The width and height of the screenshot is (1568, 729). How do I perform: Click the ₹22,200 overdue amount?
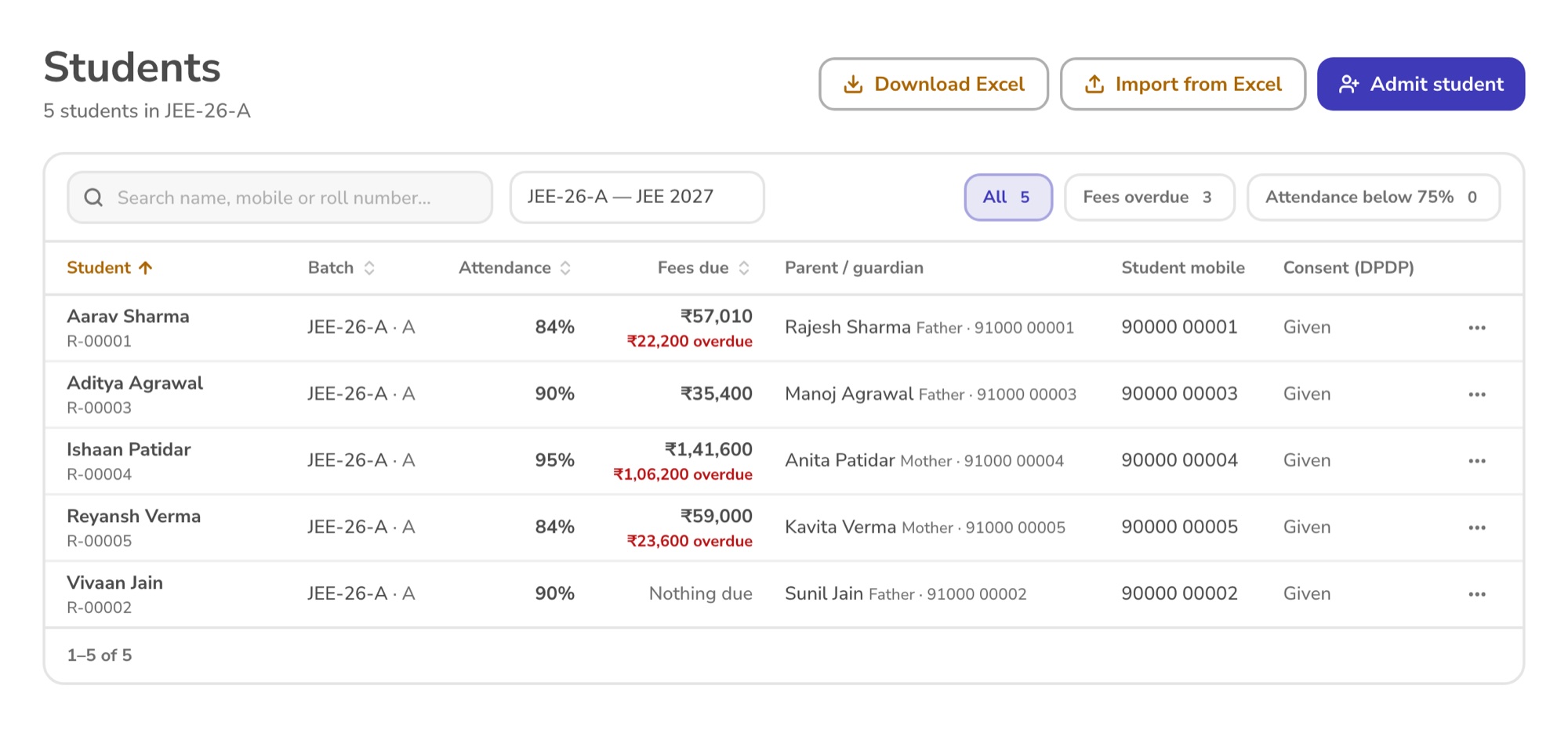[x=689, y=341]
